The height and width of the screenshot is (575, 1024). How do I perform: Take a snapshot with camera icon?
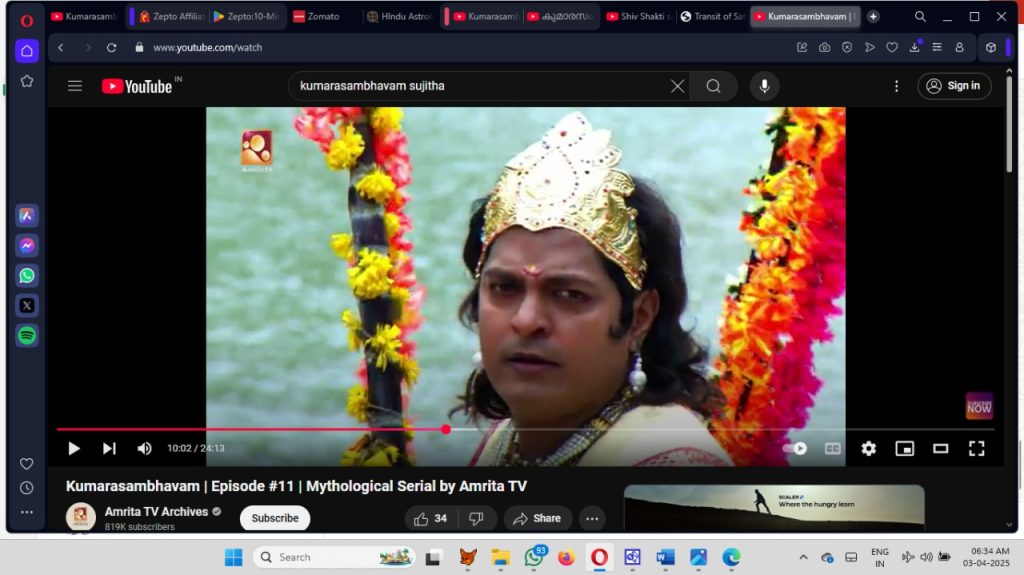coord(825,48)
